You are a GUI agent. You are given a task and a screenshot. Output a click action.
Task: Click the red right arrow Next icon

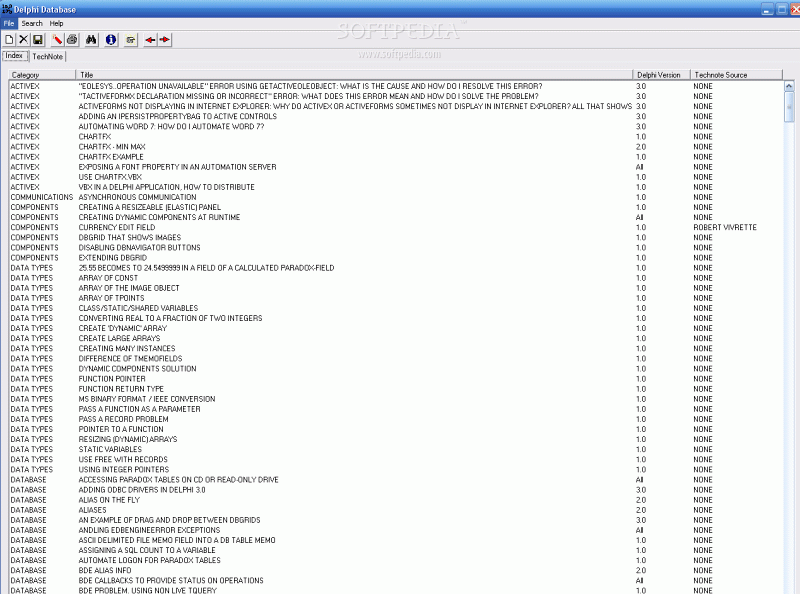pos(164,40)
